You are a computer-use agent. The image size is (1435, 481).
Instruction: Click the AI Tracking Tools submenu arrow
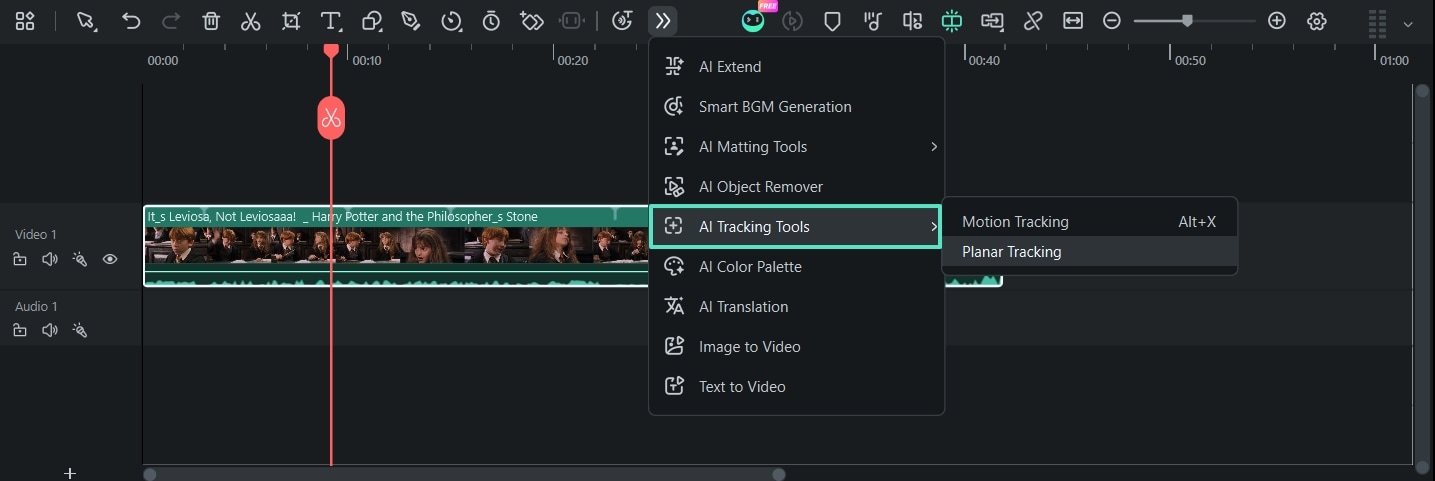click(934, 227)
